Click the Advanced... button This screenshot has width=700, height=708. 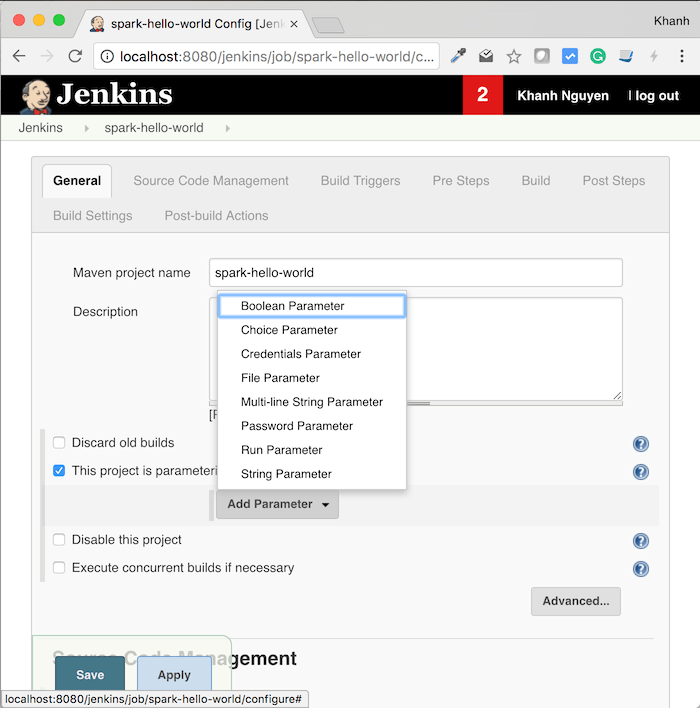pos(576,601)
